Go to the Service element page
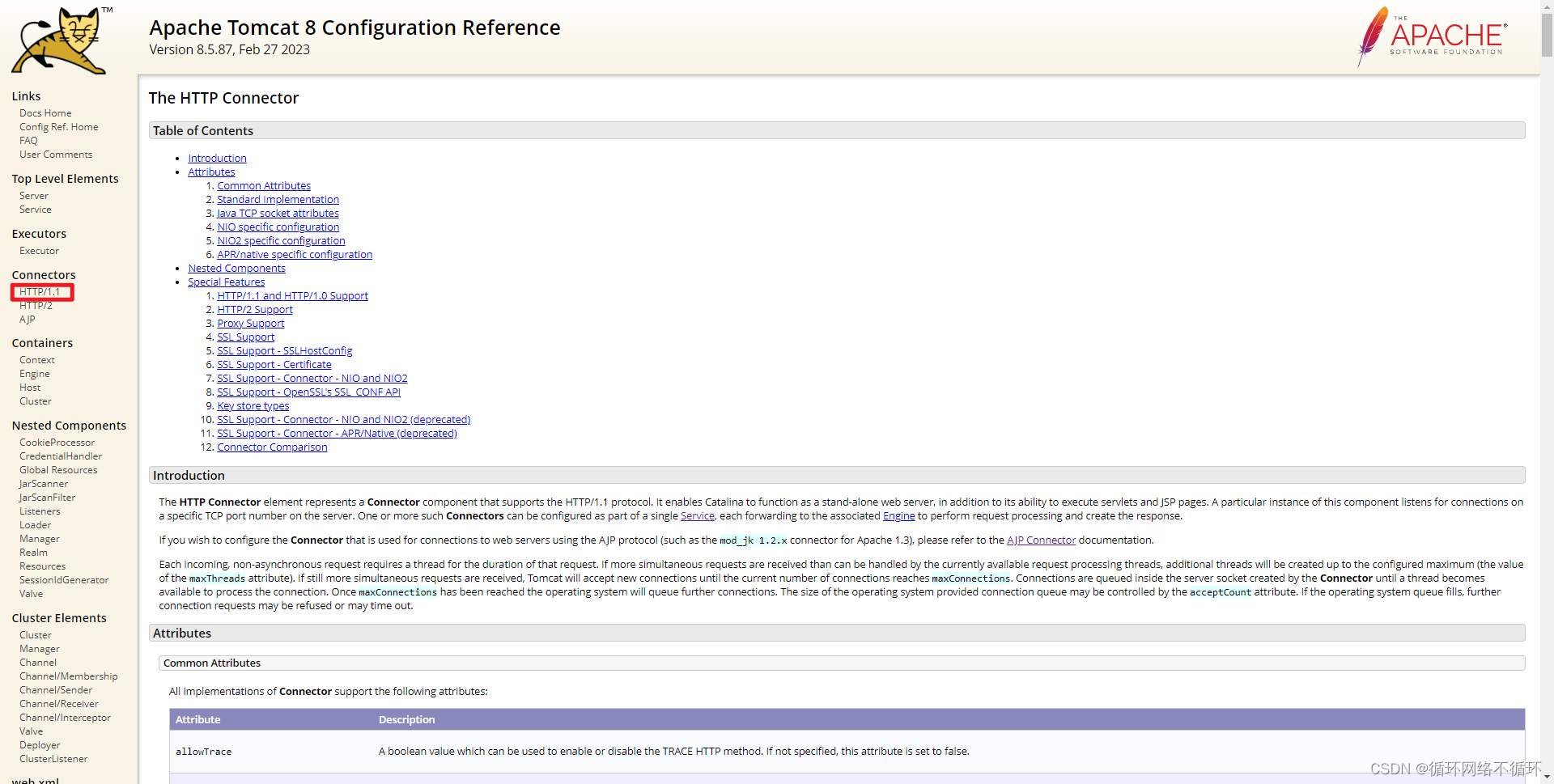 [36, 210]
